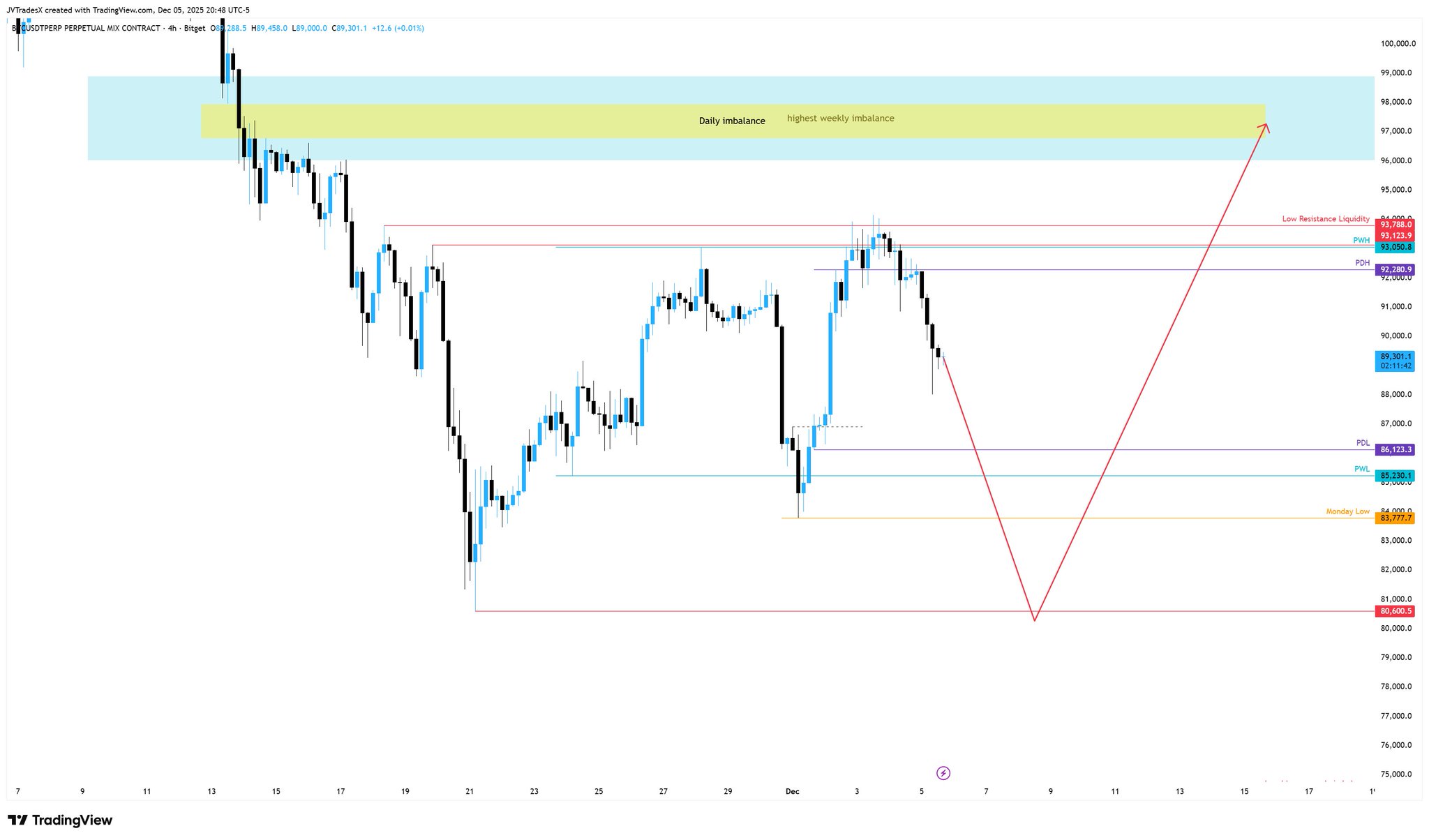1429x840 pixels.
Task: Click the "Monday Low" line label
Action: (1347, 511)
